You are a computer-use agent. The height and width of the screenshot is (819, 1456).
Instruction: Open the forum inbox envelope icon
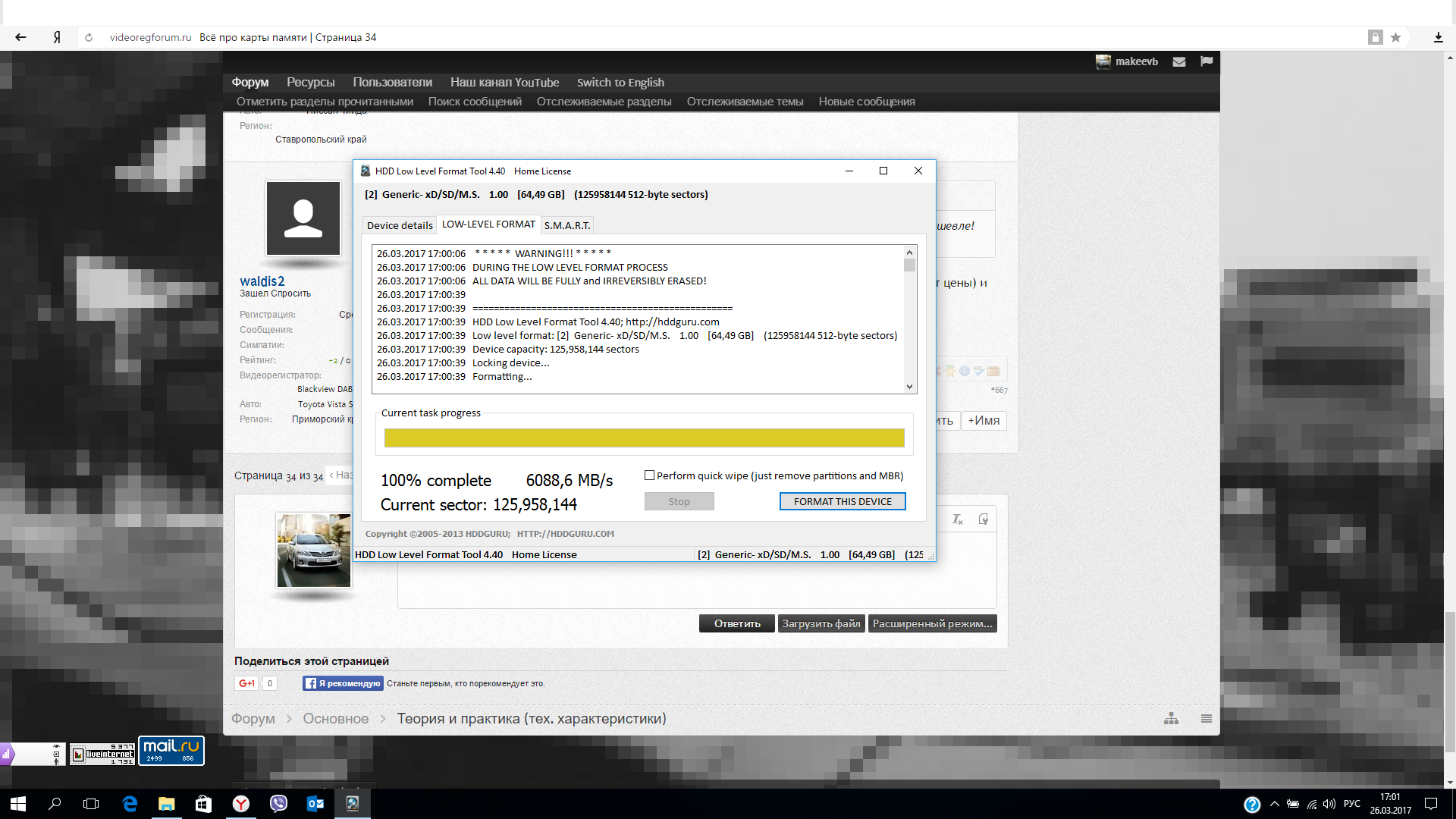(x=1178, y=61)
